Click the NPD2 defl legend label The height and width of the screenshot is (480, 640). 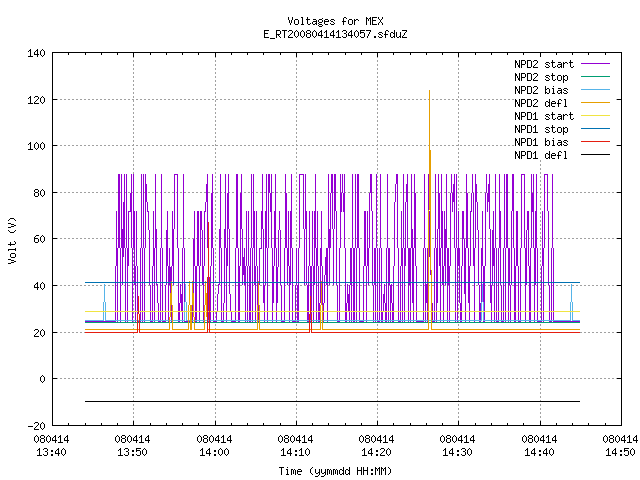(x=541, y=103)
